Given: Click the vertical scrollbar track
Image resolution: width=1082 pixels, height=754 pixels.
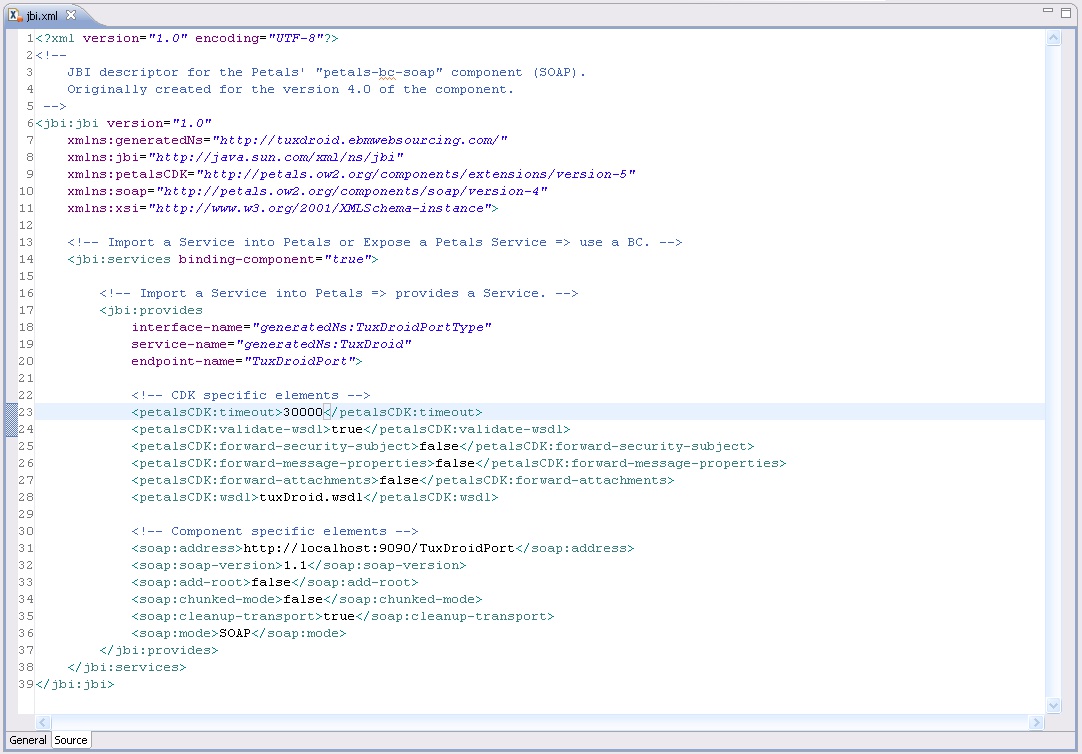Looking at the screenshot, I should click(1053, 370).
